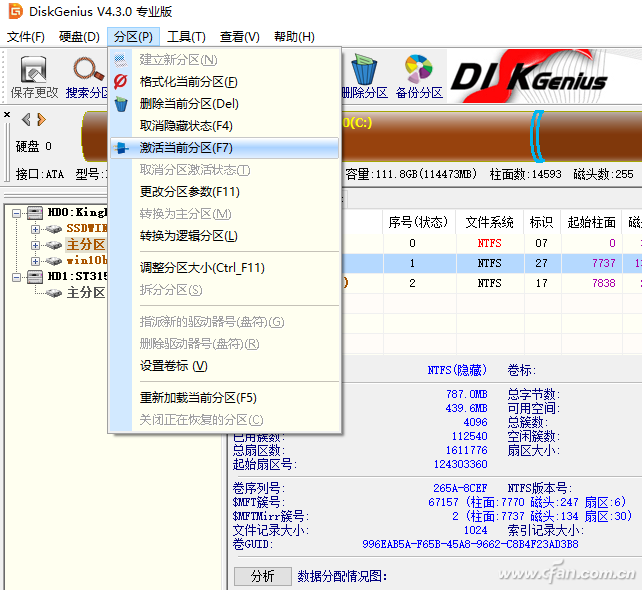Click the C: partition bar in disk map
The width and height of the screenshot is (642, 590).
(x=436, y=136)
